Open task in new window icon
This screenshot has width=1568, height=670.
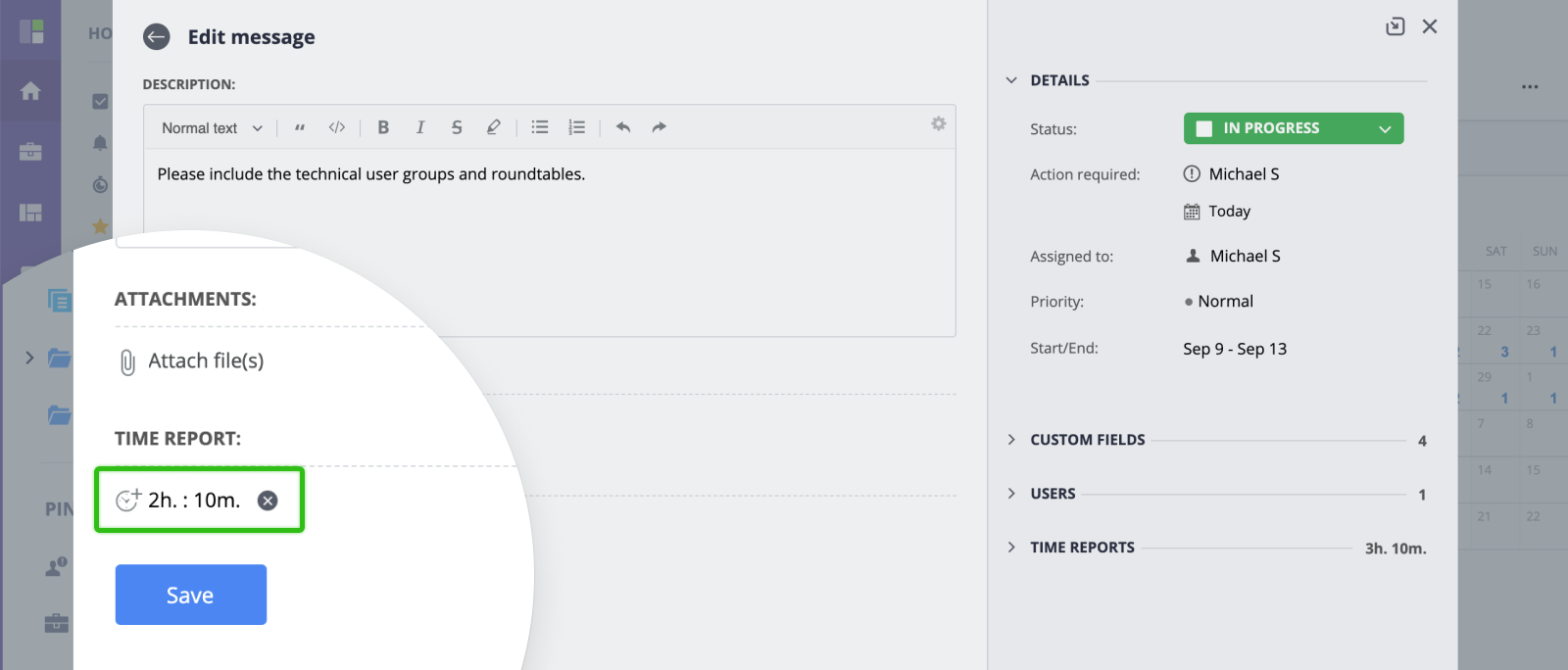[1396, 26]
